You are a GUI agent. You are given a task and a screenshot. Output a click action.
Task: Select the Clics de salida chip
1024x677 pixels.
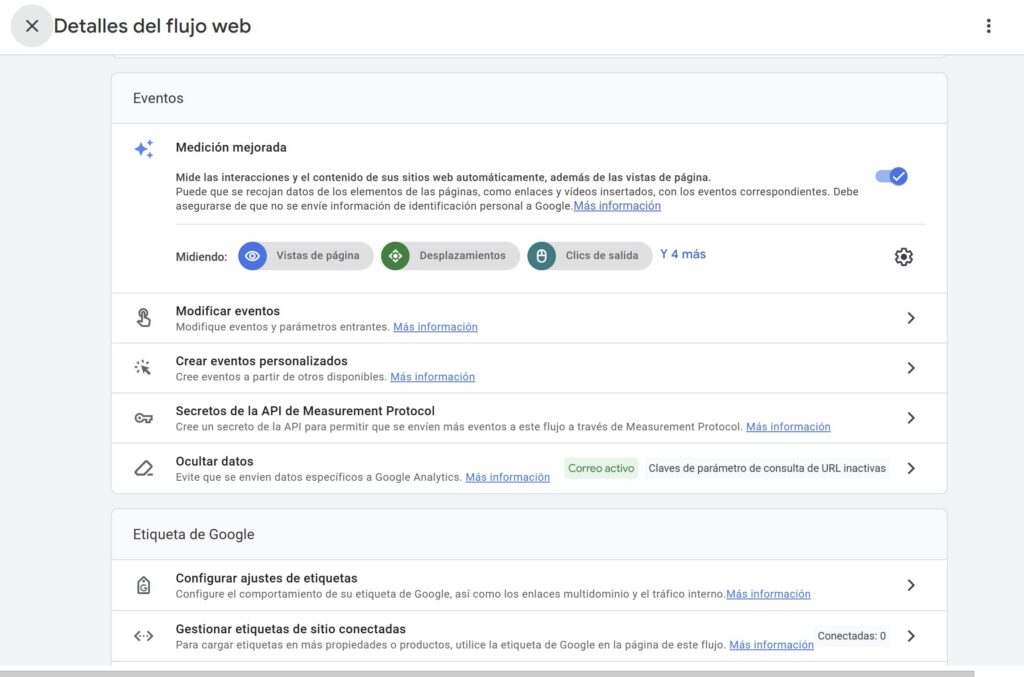(x=590, y=256)
